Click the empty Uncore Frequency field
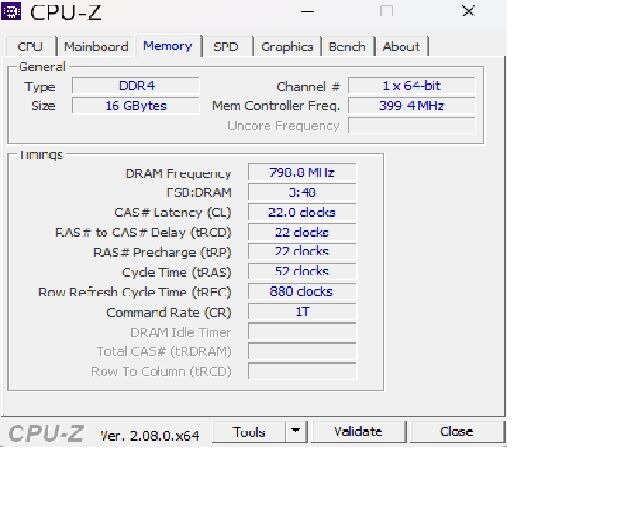 click(412, 126)
